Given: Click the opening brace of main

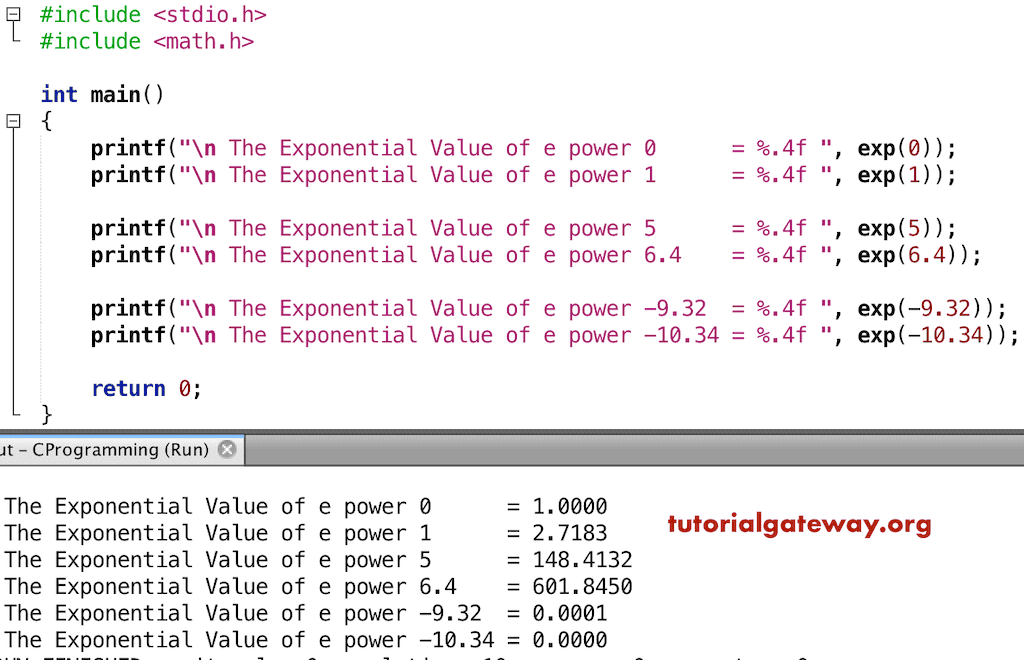Looking at the screenshot, I should coord(46,120).
